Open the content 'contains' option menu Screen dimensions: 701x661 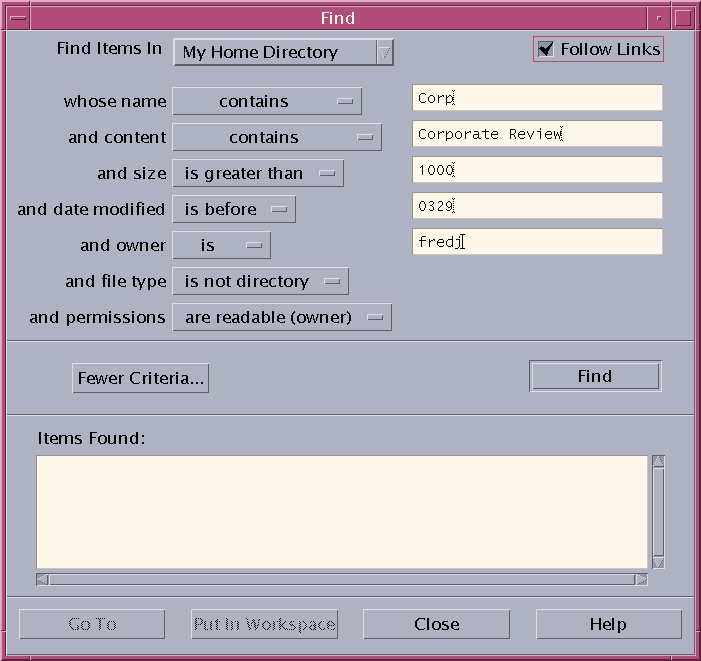tap(276, 137)
